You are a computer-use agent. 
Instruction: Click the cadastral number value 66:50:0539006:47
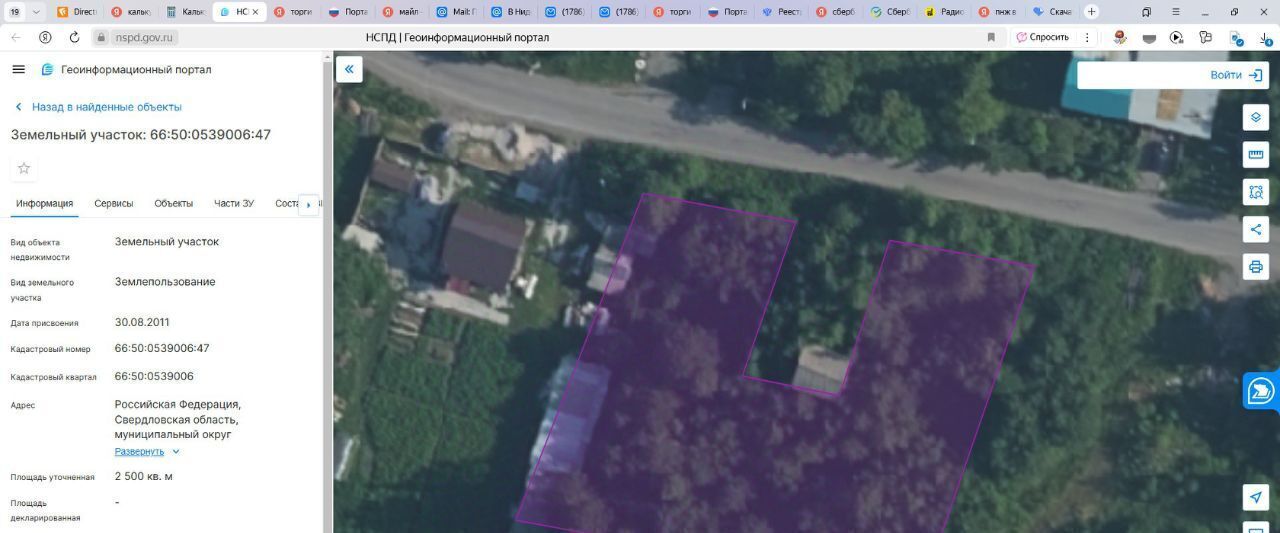(x=162, y=348)
